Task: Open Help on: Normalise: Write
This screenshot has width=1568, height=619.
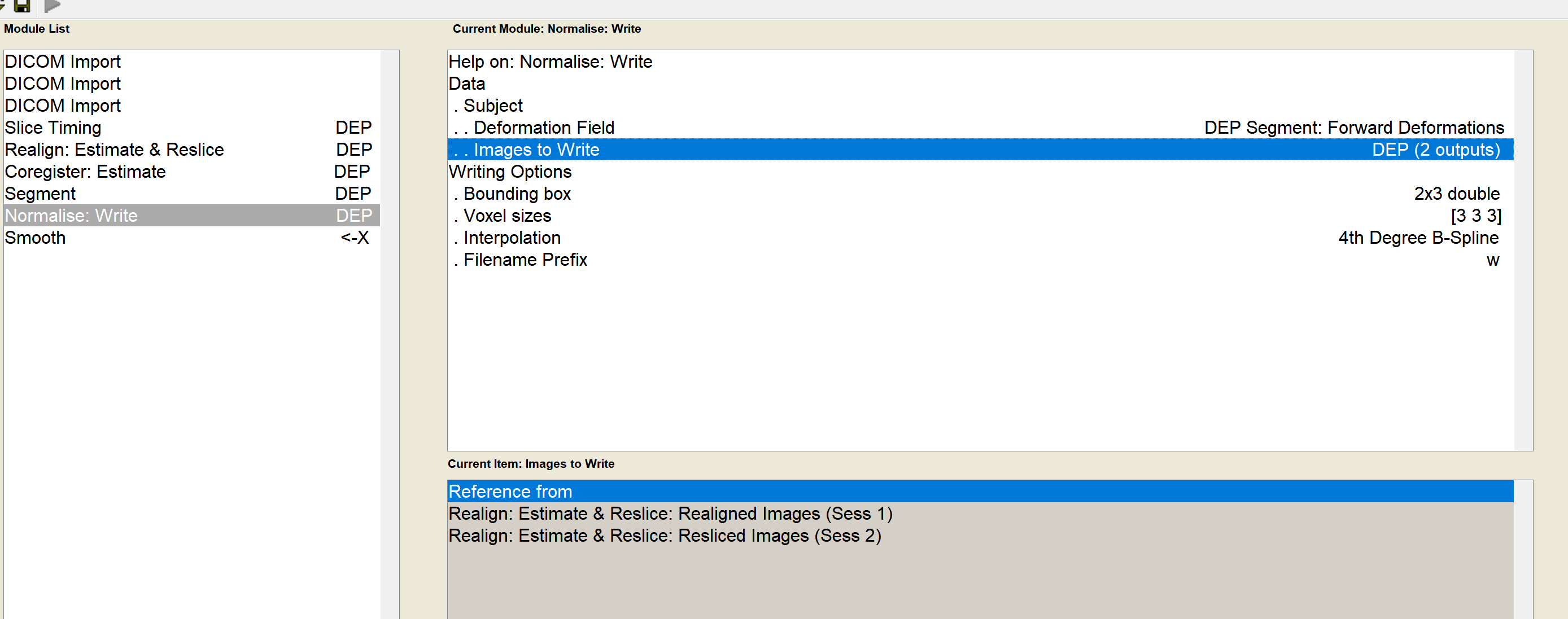Action: pos(981,62)
